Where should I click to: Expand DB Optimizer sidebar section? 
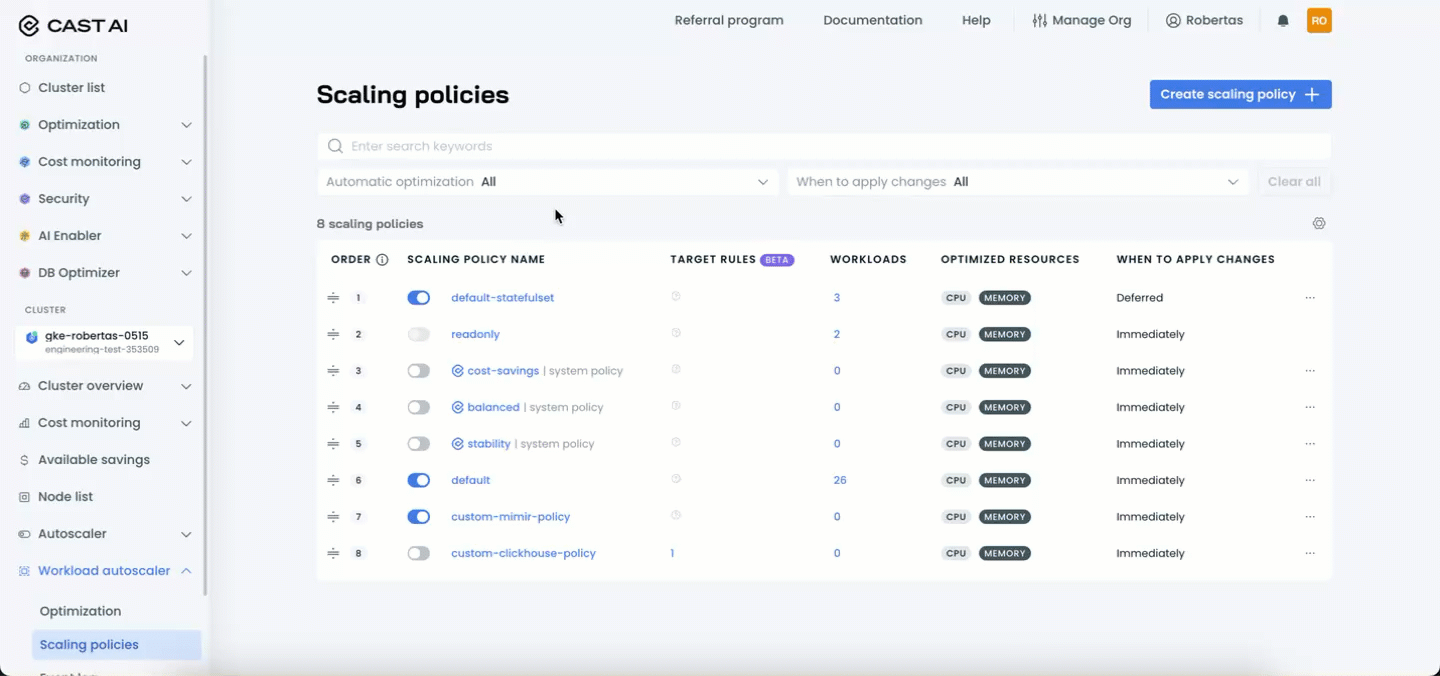pos(105,273)
